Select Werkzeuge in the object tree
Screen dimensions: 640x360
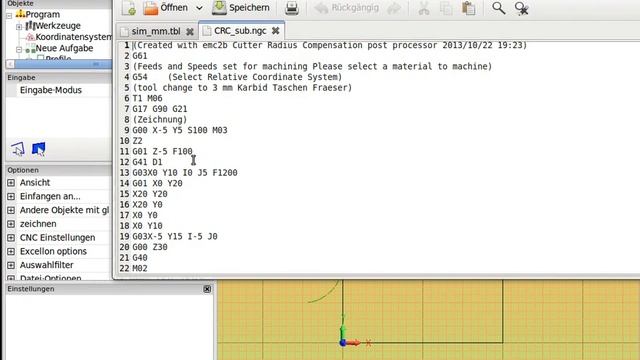tap(58, 26)
